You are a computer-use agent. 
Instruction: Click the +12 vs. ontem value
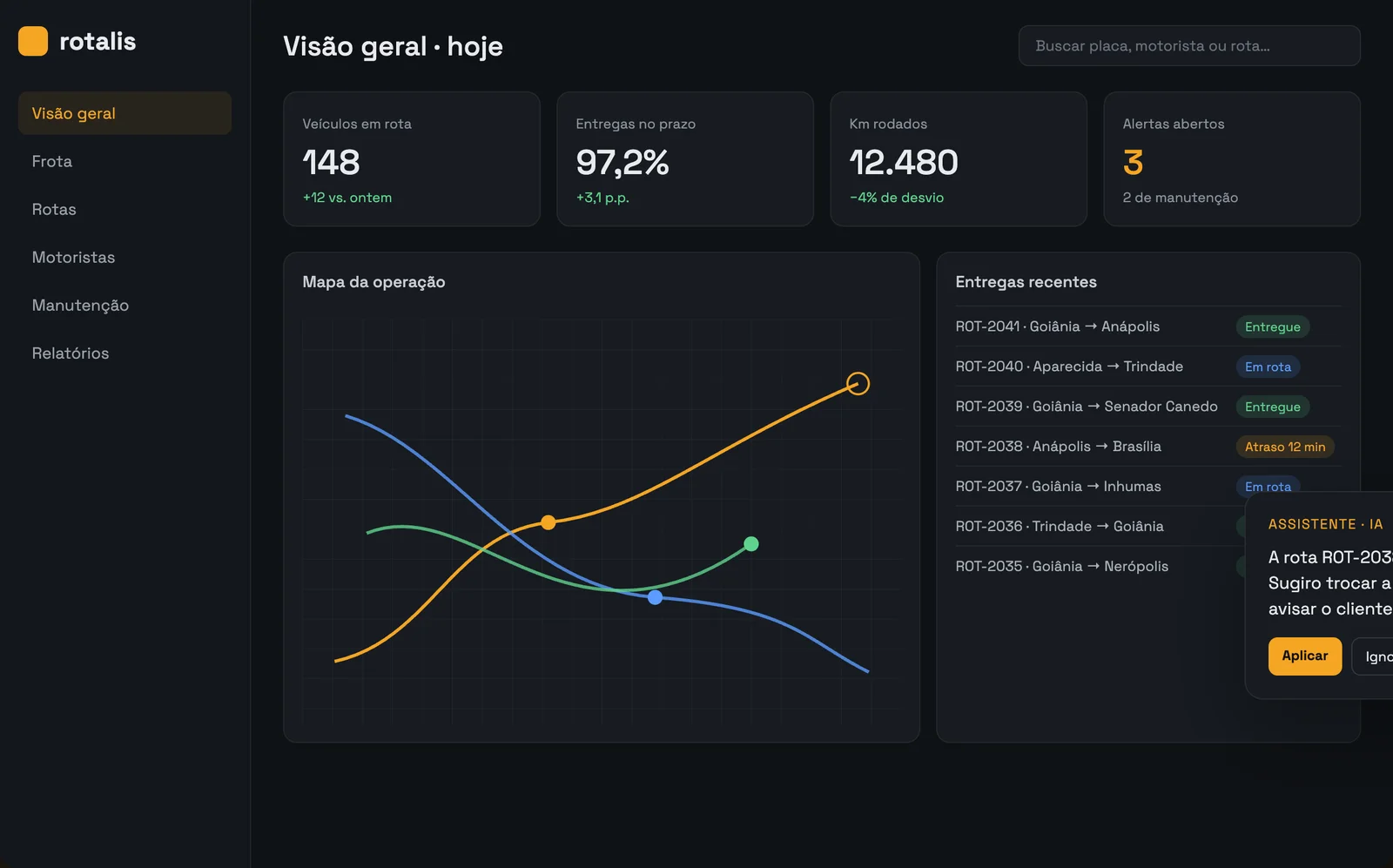347,198
